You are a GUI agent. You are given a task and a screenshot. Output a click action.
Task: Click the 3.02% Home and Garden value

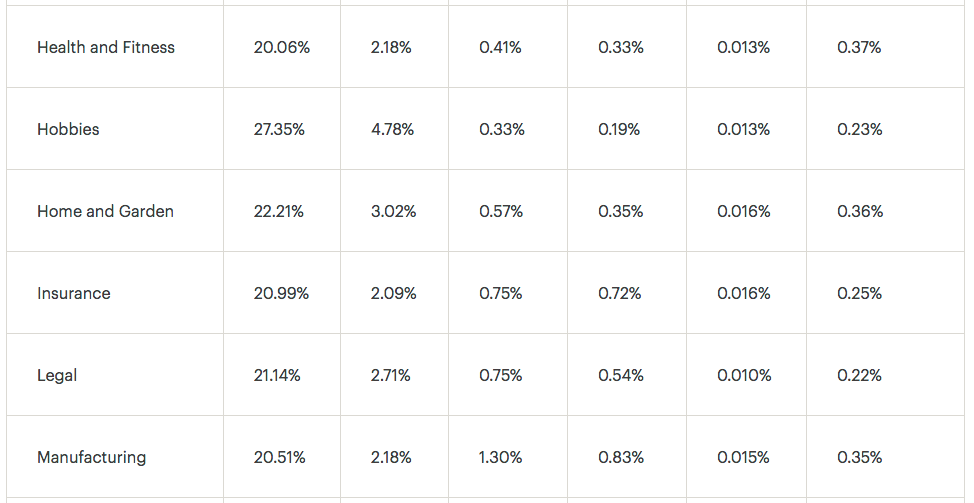point(394,211)
